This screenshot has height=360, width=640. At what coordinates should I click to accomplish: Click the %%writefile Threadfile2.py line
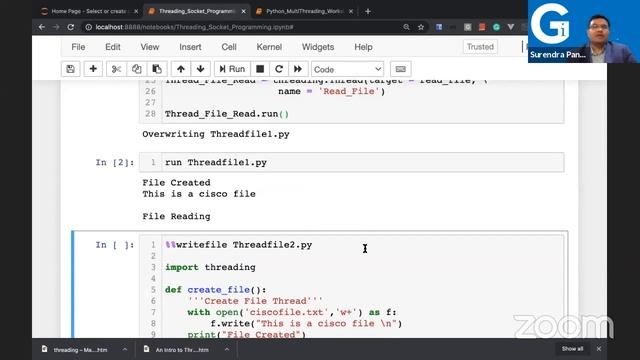tap(239, 245)
